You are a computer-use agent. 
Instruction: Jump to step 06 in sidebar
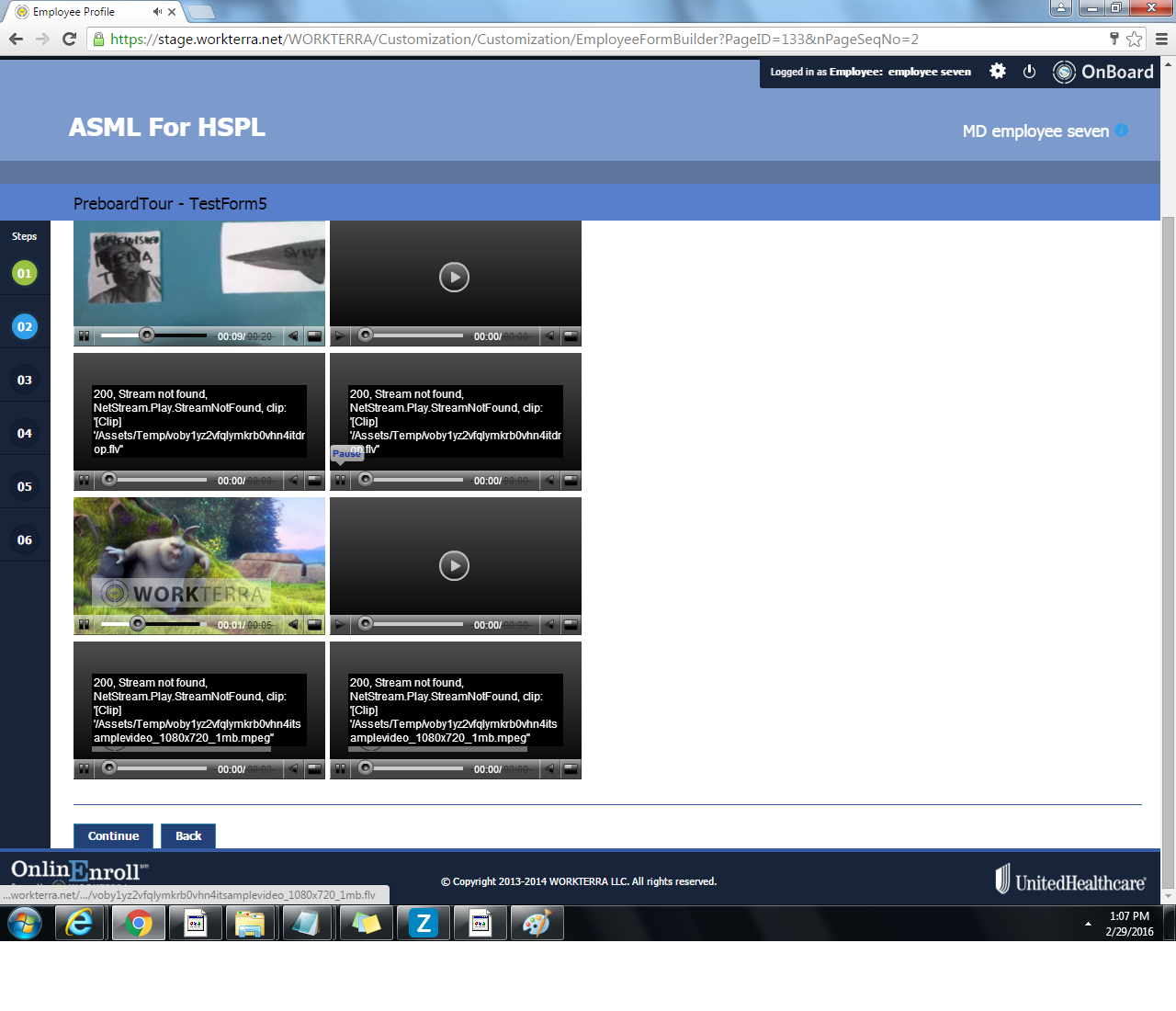point(25,540)
